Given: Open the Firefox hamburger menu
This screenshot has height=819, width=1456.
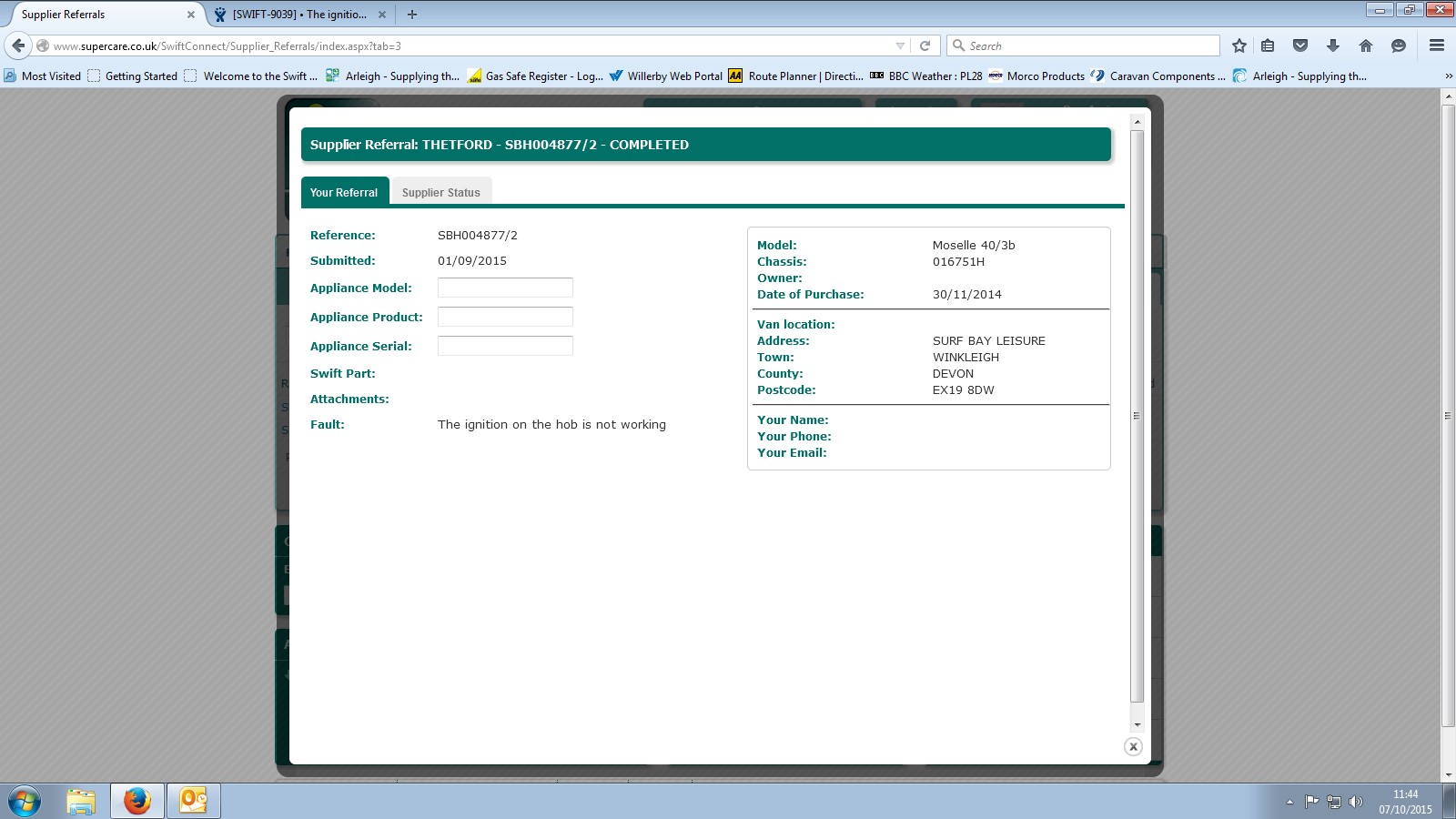Looking at the screenshot, I should point(1437,45).
